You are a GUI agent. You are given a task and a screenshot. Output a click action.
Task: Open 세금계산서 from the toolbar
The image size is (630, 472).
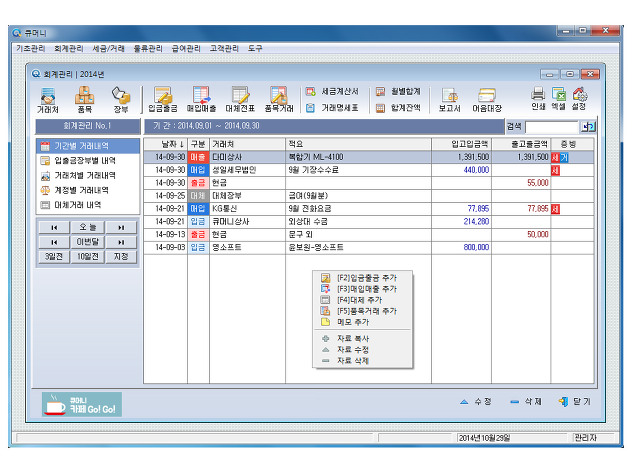pos(332,92)
